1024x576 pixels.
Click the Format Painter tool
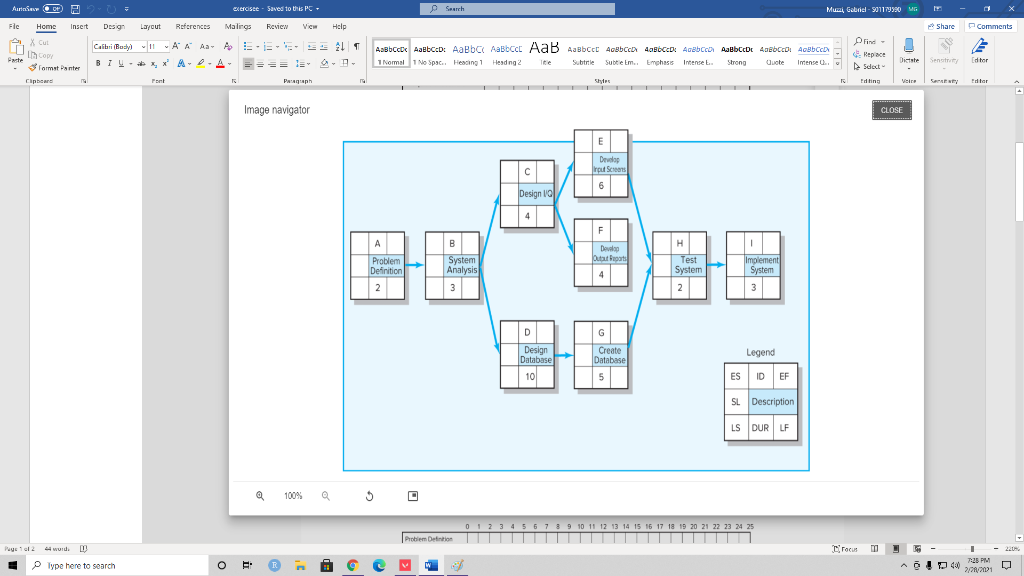tap(54, 68)
